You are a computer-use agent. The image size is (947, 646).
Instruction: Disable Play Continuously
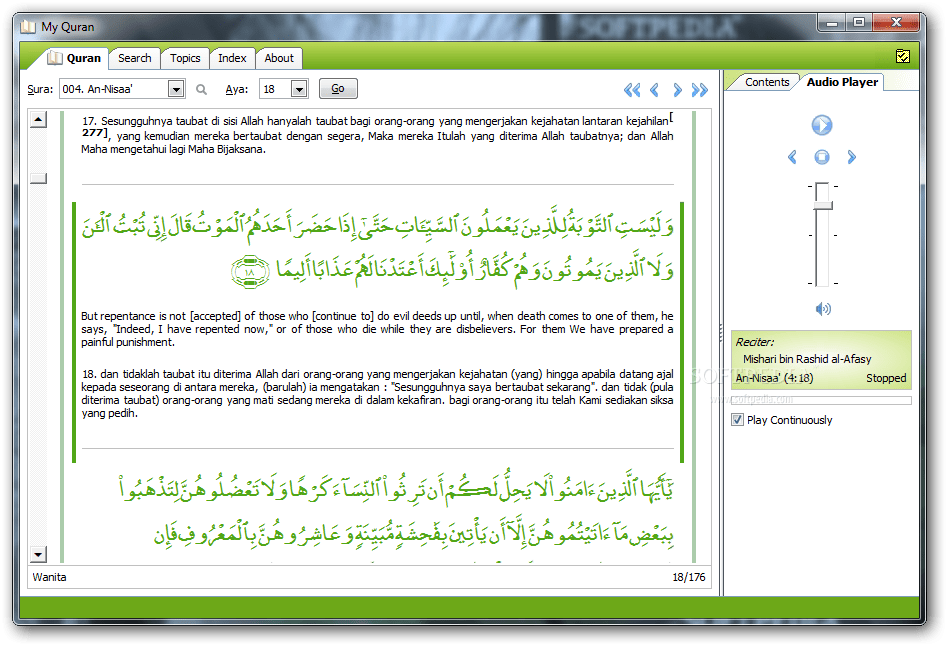(x=737, y=420)
